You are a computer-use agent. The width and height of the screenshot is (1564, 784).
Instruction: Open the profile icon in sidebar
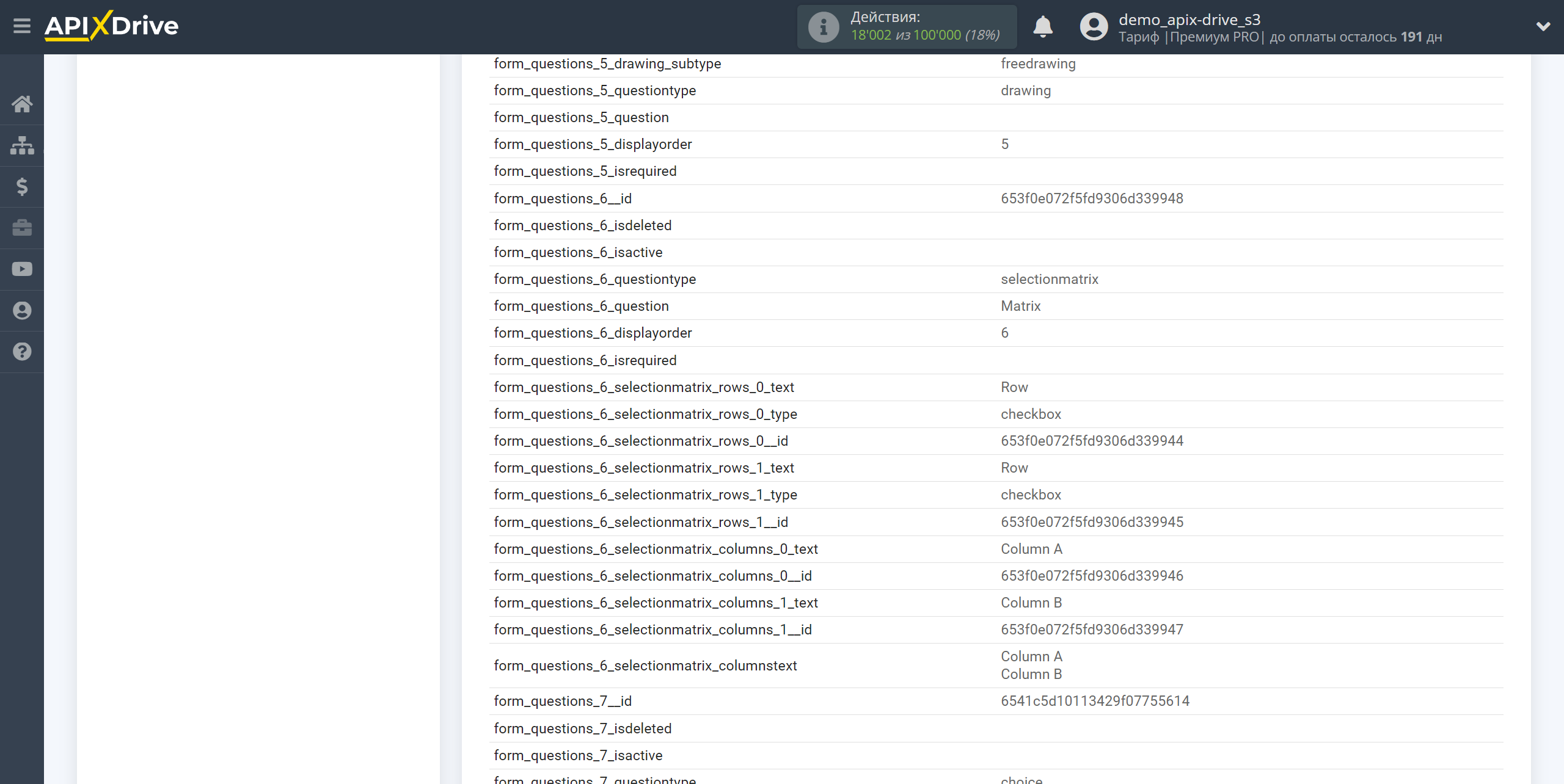22,311
